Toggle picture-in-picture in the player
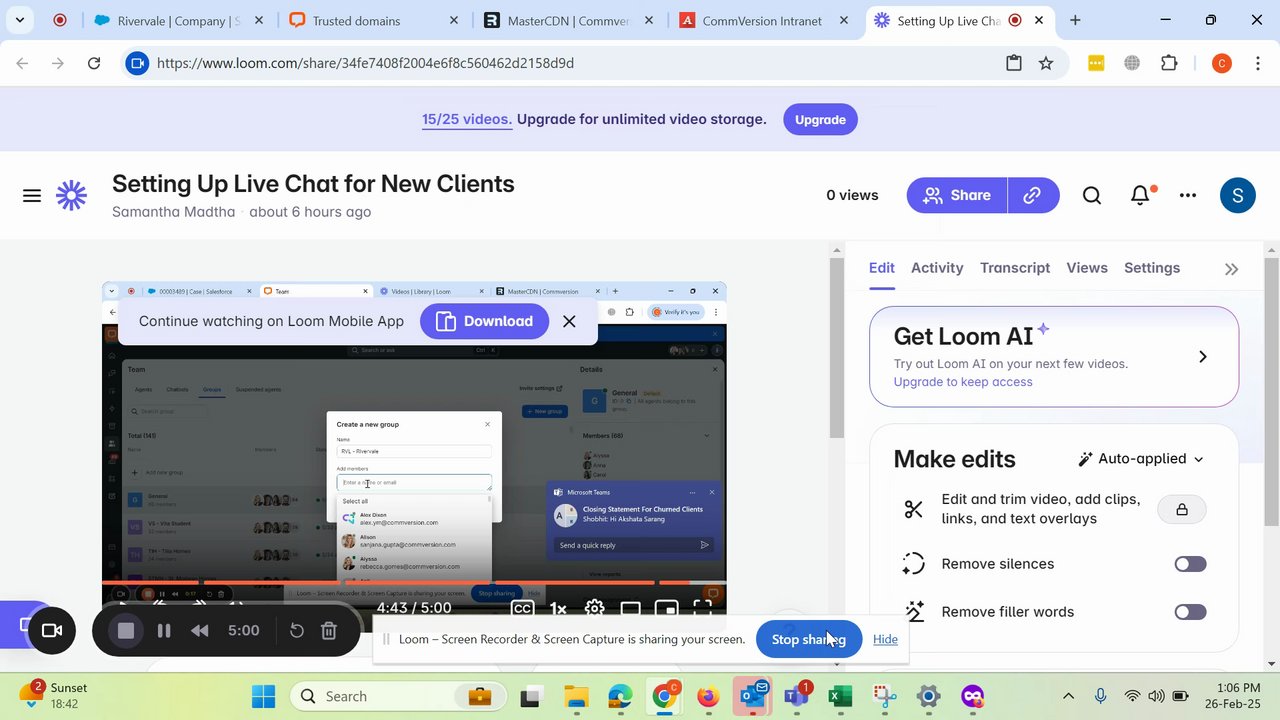The height and width of the screenshot is (720, 1280). pyautogui.click(x=666, y=608)
